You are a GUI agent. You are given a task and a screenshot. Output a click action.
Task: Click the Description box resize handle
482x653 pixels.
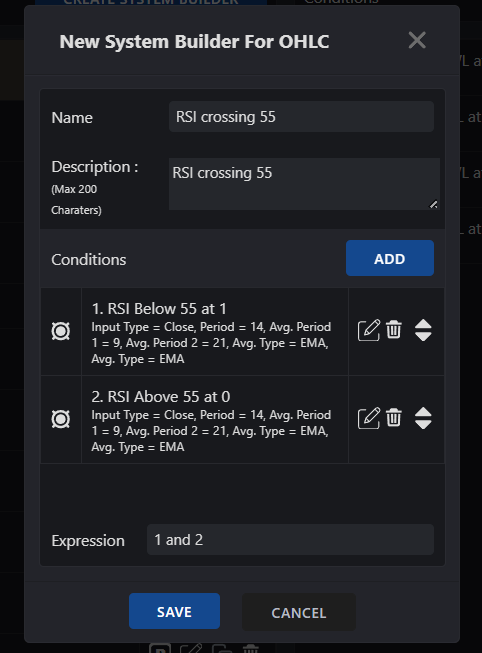pos(434,204)
